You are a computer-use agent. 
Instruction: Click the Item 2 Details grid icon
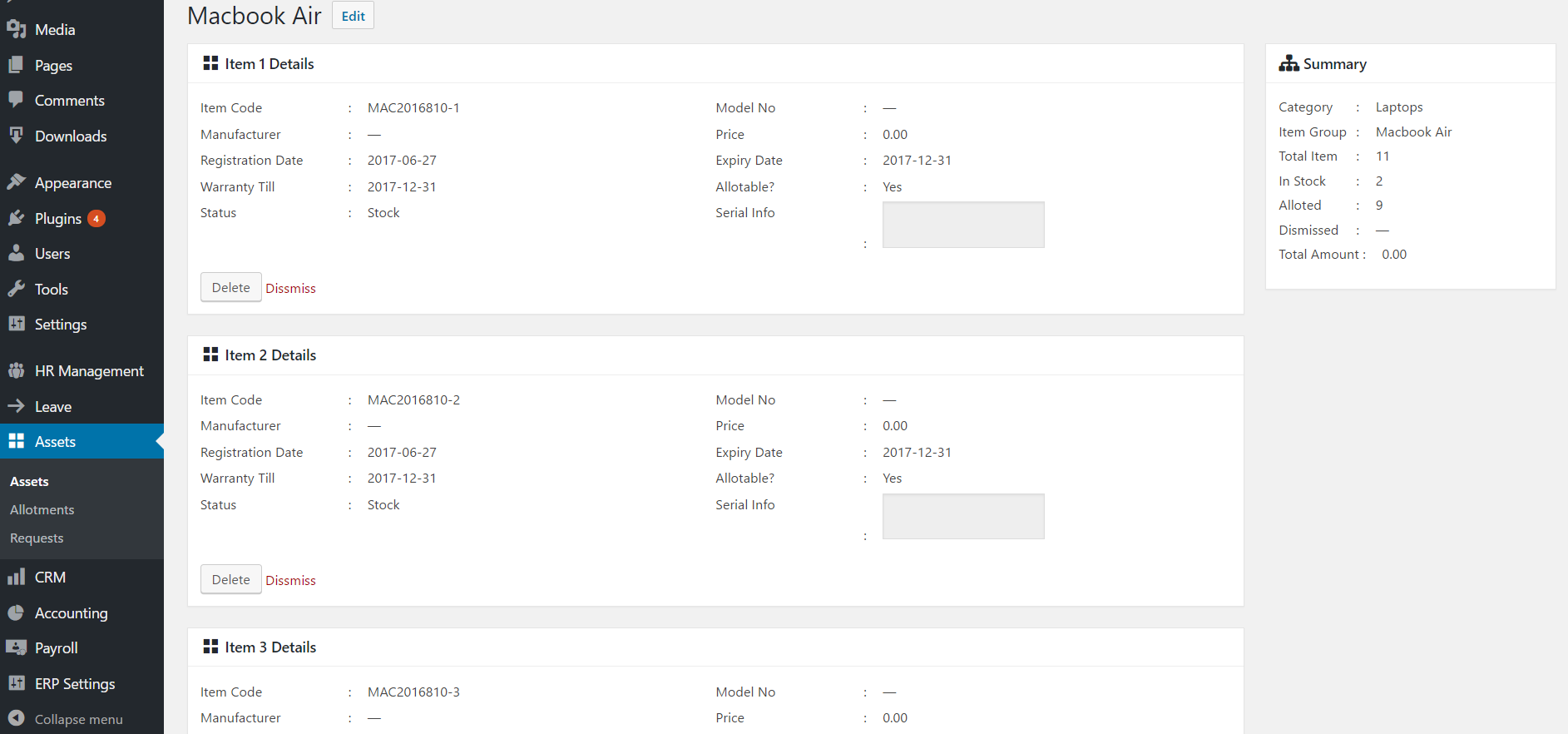[210, 355]
